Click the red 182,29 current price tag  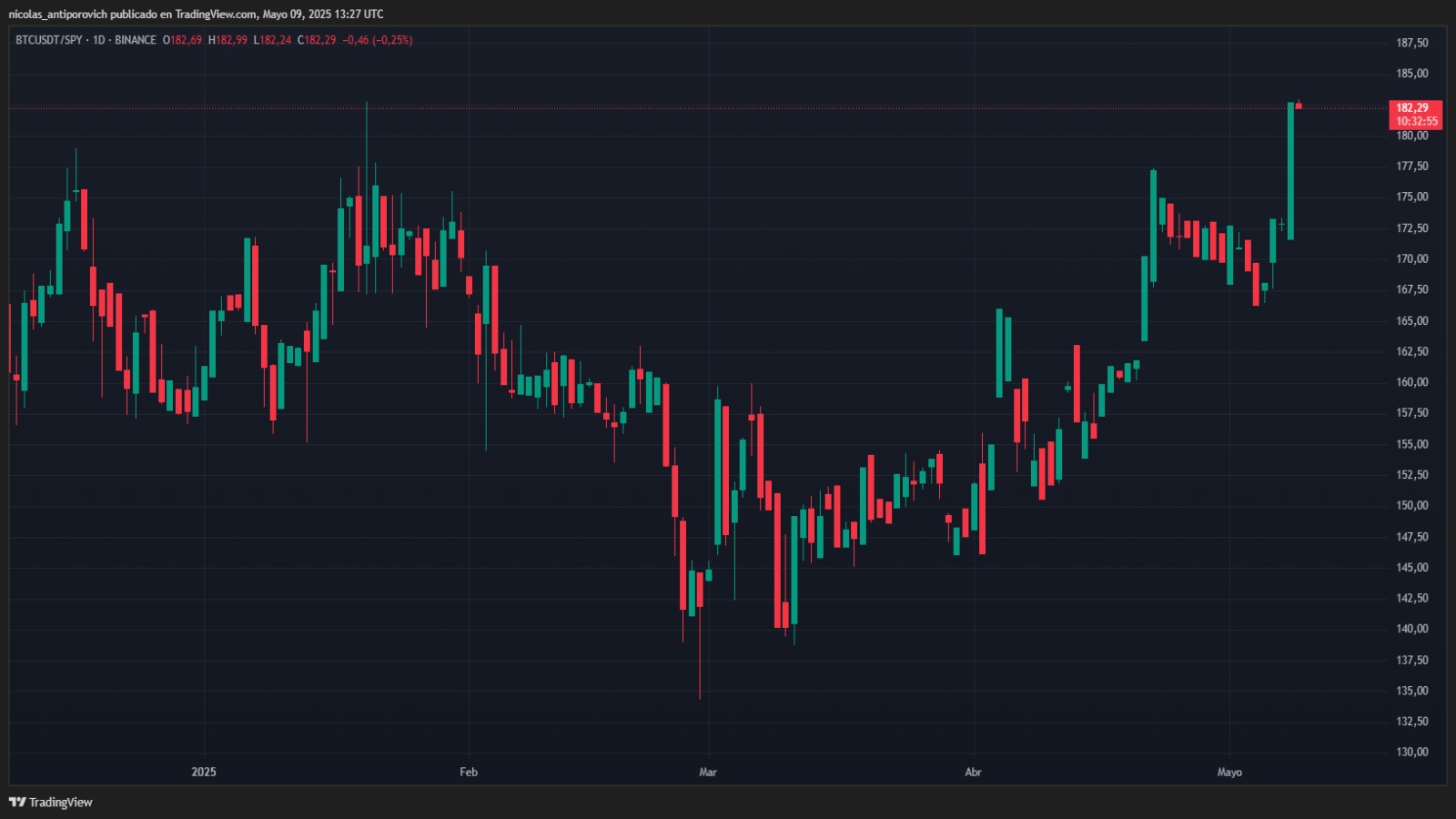[x=1412, y=107]
